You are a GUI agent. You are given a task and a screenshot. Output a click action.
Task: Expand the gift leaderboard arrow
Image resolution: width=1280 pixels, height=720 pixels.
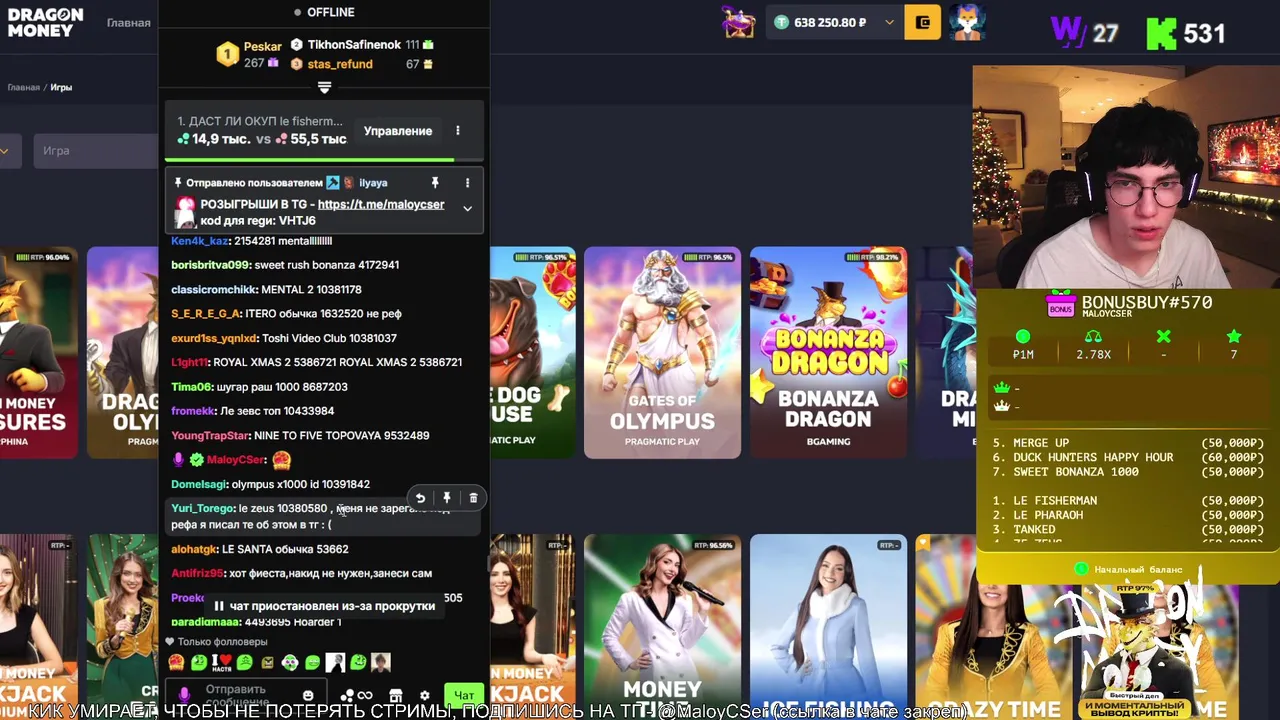tap(324, 88)
